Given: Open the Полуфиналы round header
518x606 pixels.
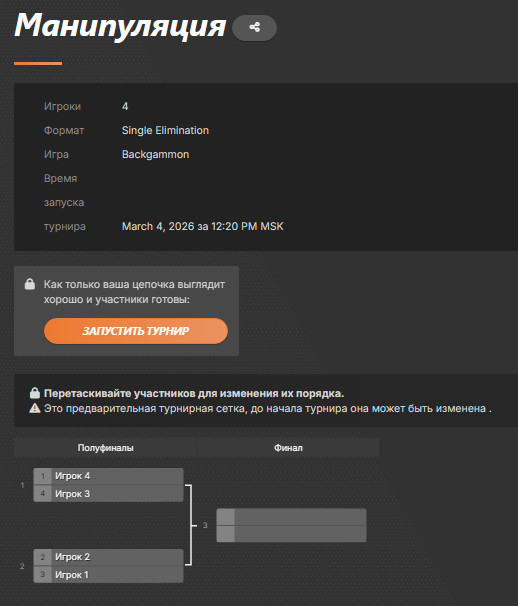Looking at the screenshot, I should coord(105,448).
